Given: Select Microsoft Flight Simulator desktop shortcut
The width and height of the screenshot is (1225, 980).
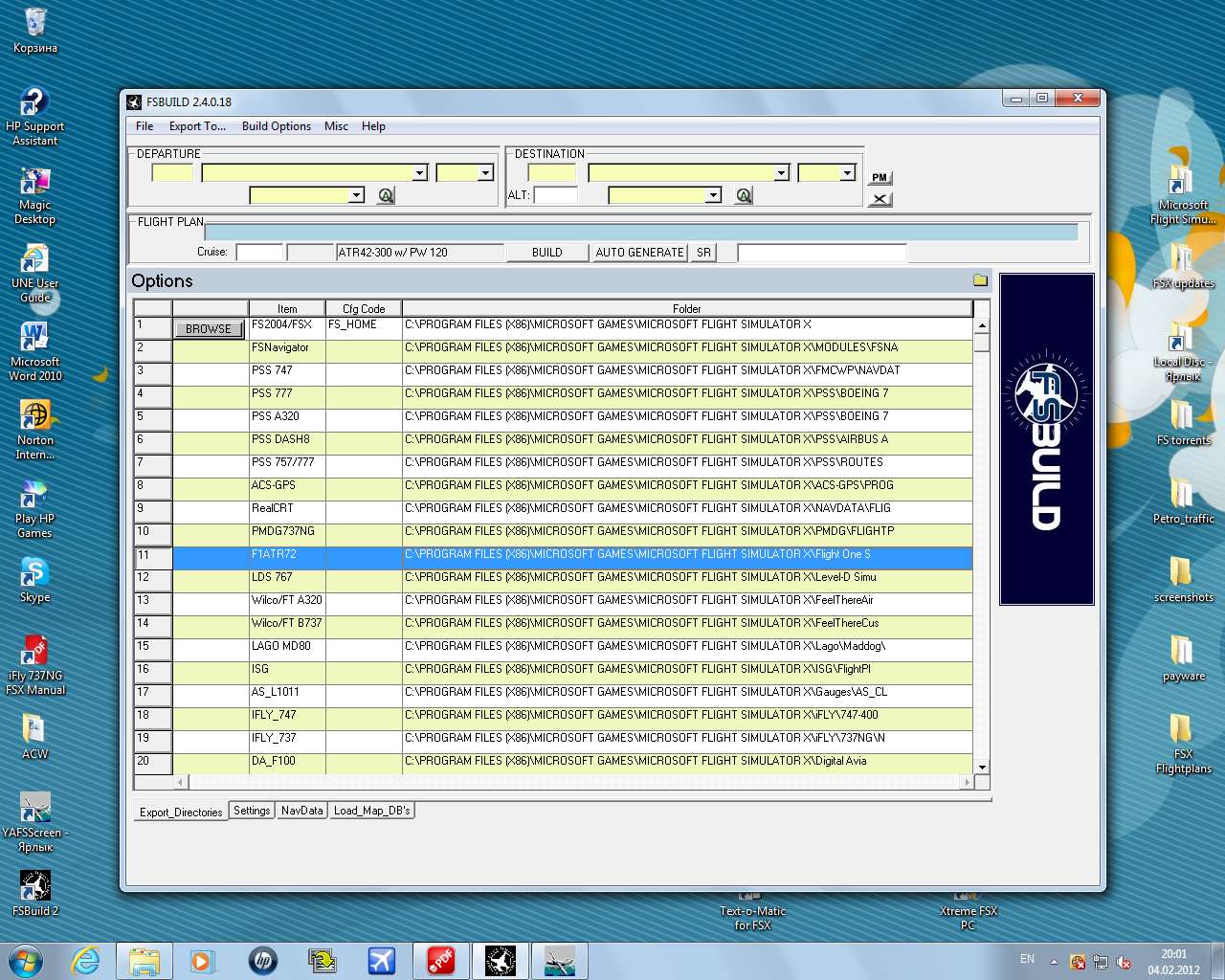Looking at the screenshot, I should pyautogui.click(x=1184, y=196).
